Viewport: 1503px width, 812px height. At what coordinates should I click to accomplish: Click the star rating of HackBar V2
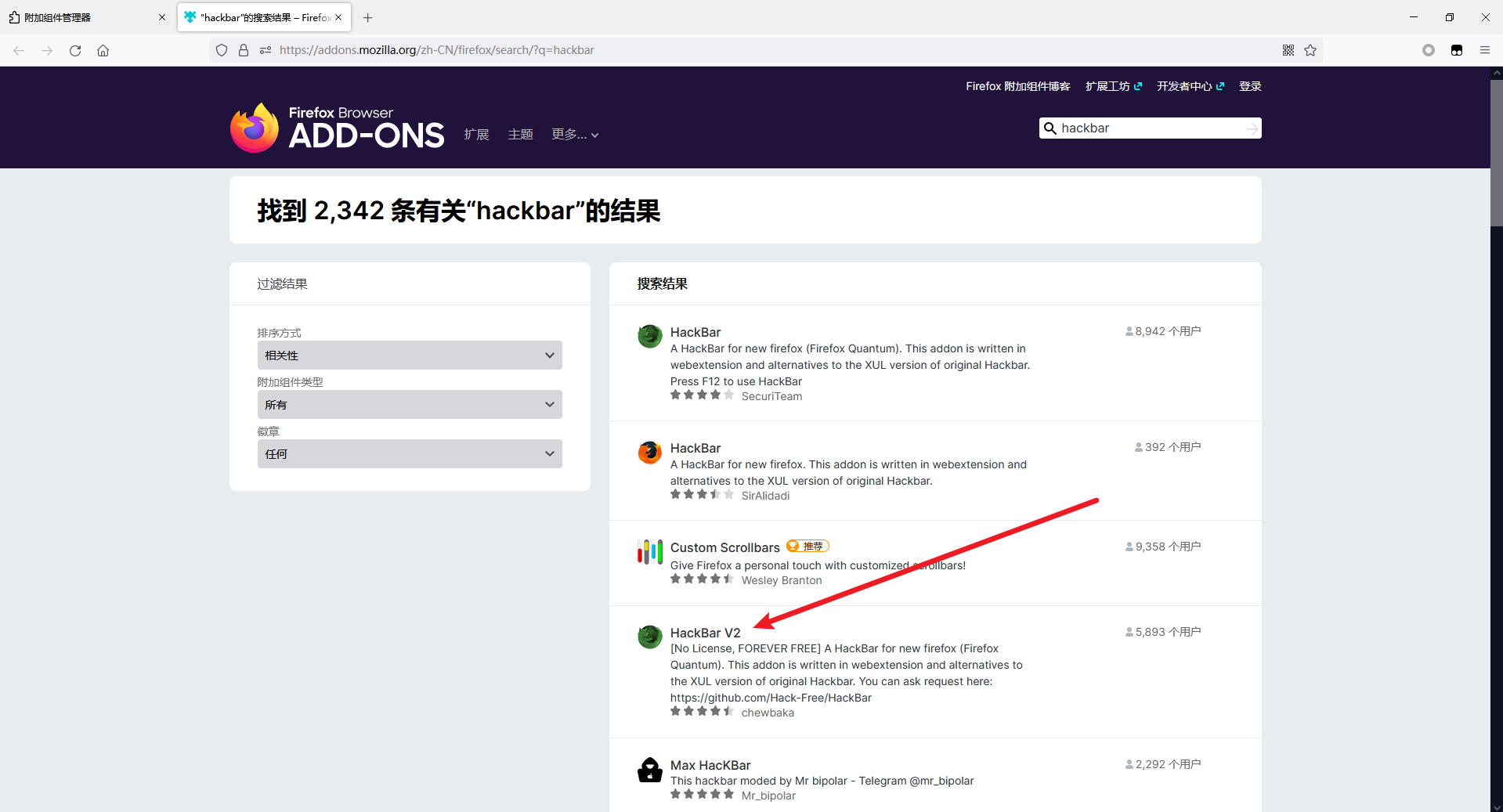coord(702,711)
